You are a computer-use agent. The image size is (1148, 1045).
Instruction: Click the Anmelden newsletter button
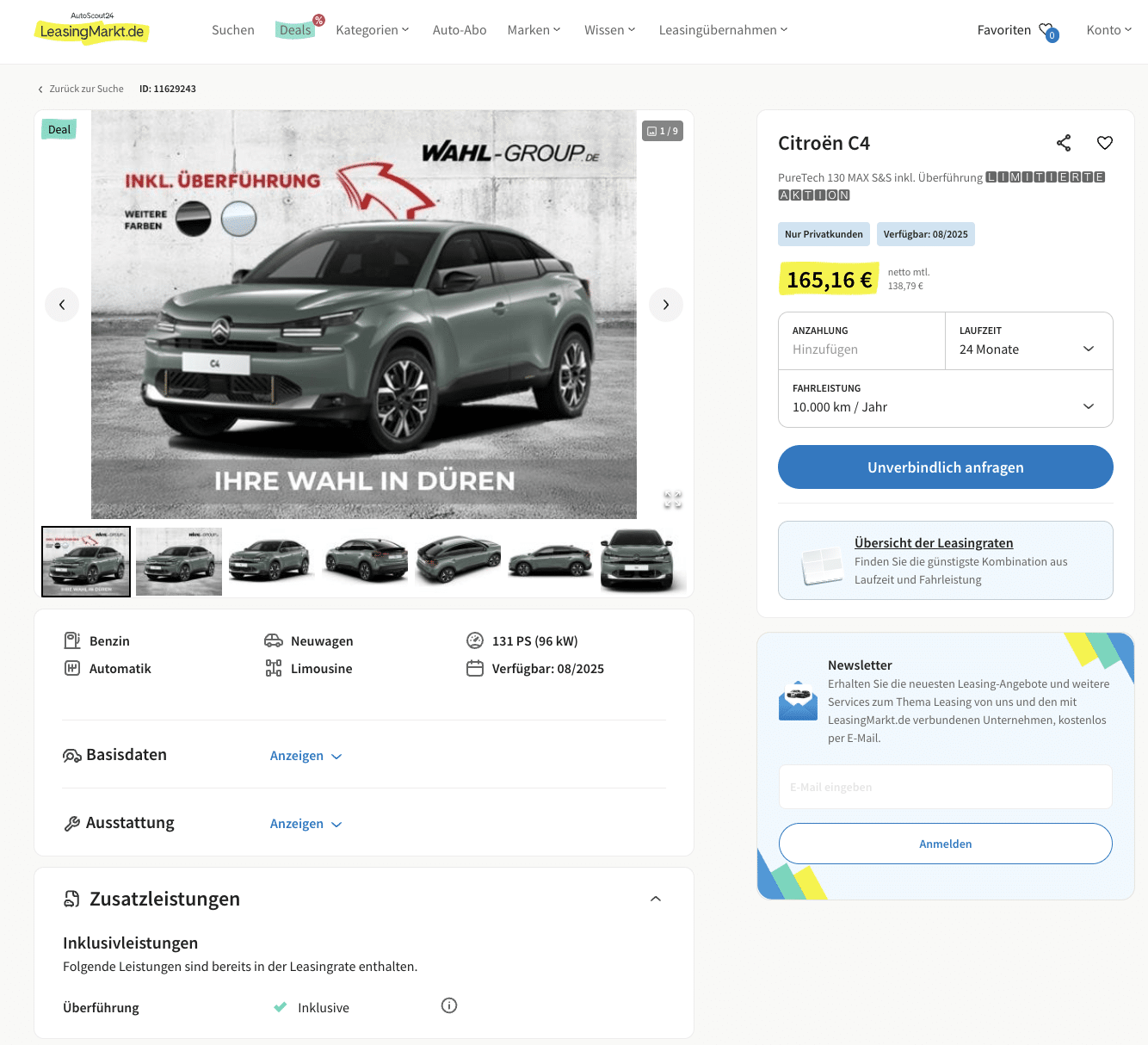pos(946,844)
